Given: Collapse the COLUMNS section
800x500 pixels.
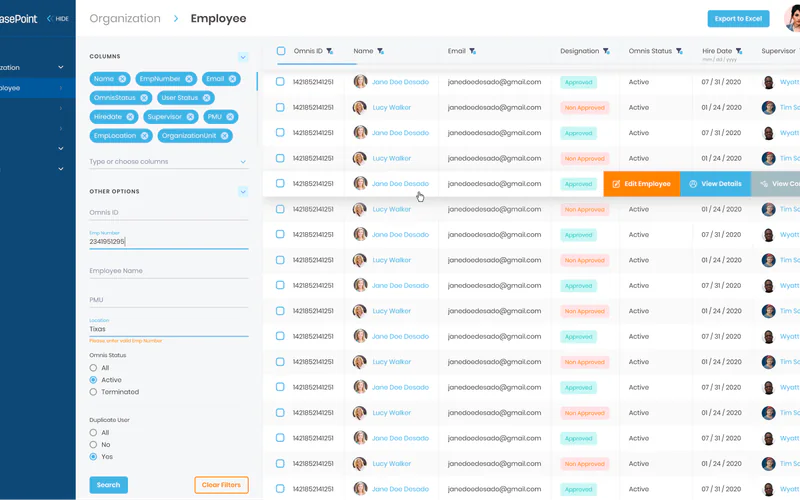Looking at the screenshot, I should [x=243, y=57].
